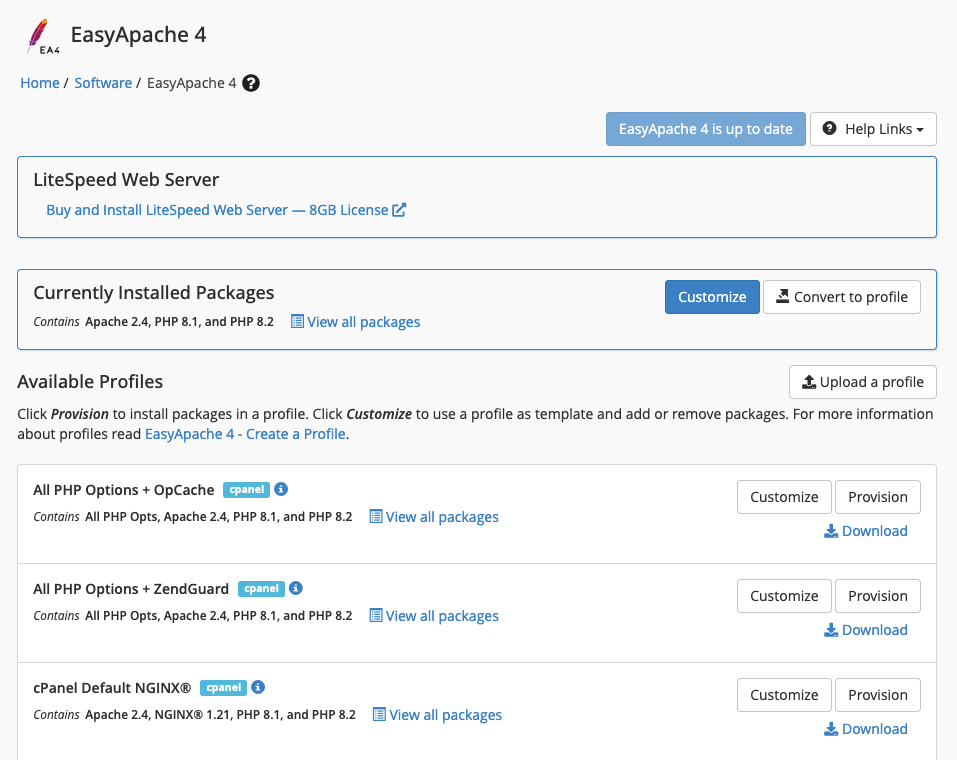This screenshot has height=760, width=957.
Task: Provision the All PHP Options + ZendGuard profile
Action: [x=878, y=596]
